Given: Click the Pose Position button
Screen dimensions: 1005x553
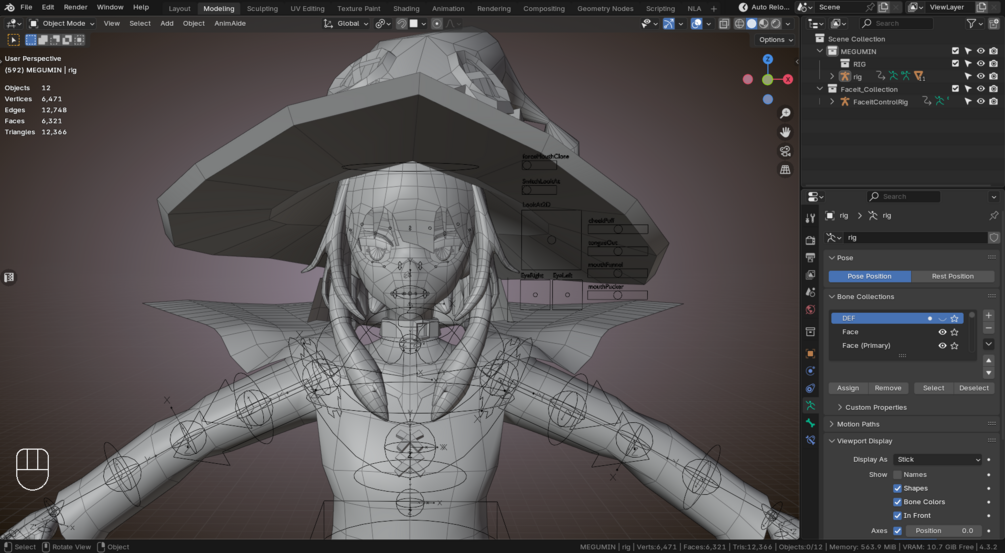Looking at the screenshot, I should (x=869, y=276).
